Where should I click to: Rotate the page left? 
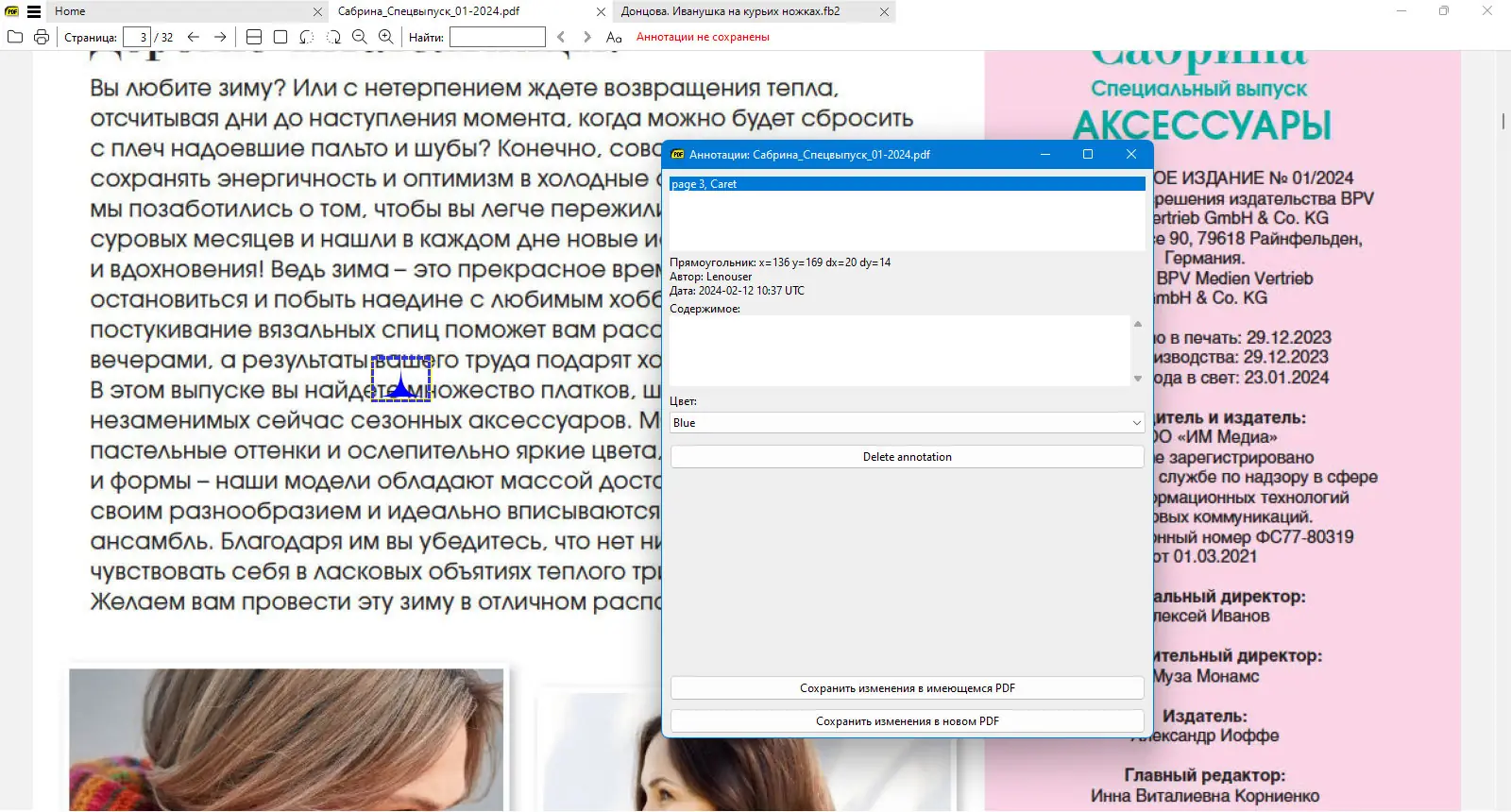point(307,37)
